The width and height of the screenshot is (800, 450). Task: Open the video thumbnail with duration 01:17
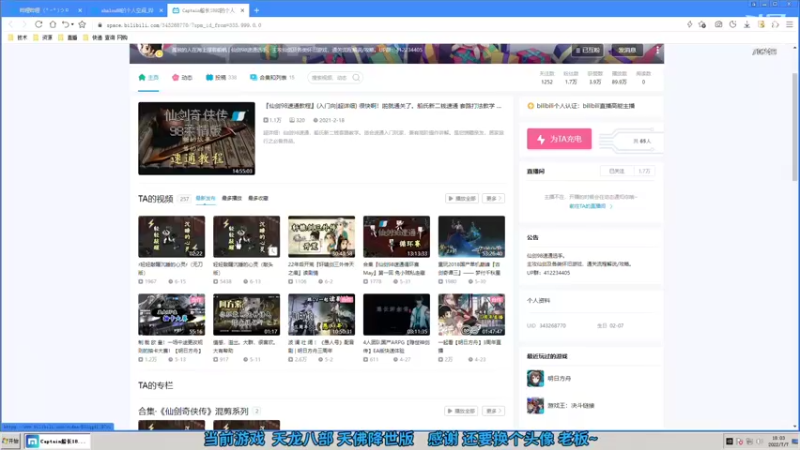tap(246, 314)
